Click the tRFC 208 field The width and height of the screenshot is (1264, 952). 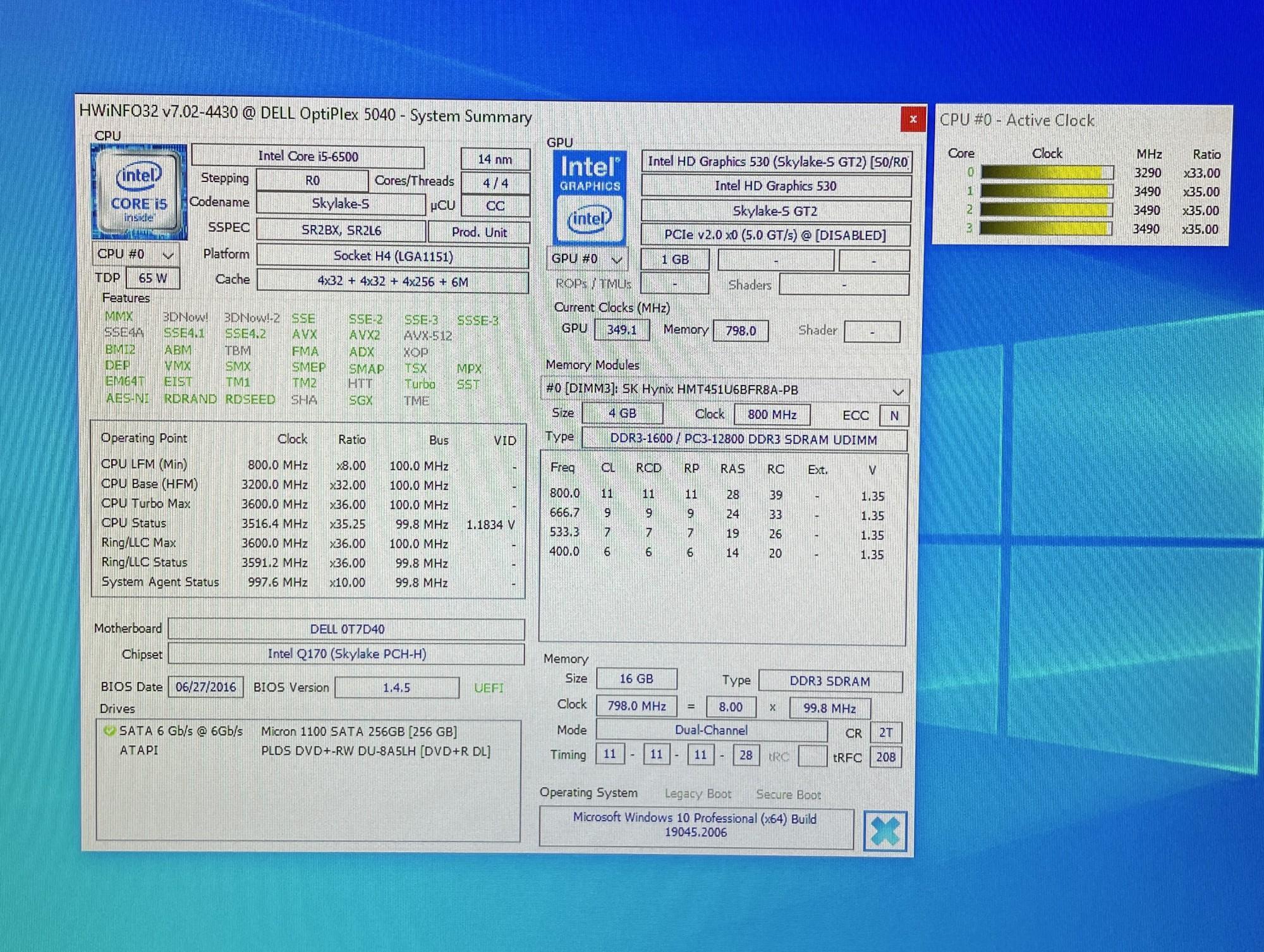point(885,757)
